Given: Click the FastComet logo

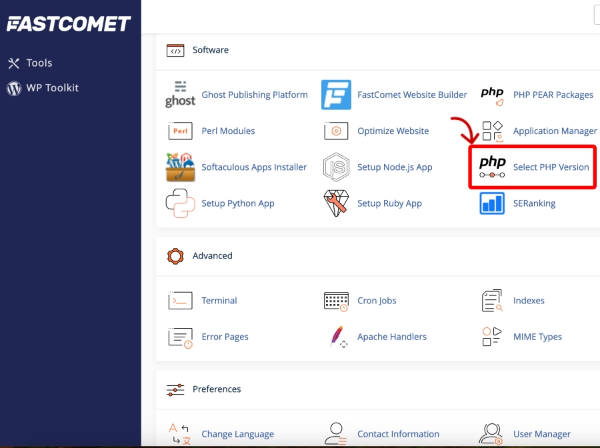Looking at the screenshot, I should point(68,24).
